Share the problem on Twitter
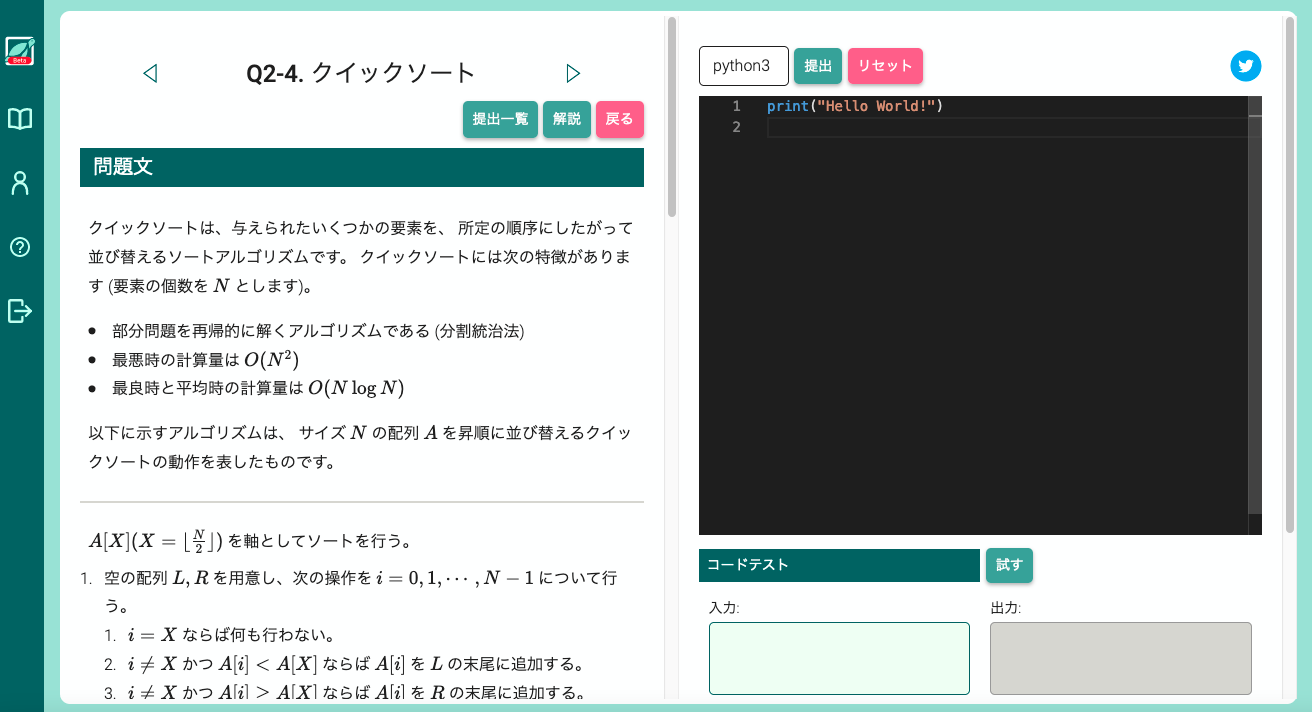1312x712 pixels. coord(1245,66)
